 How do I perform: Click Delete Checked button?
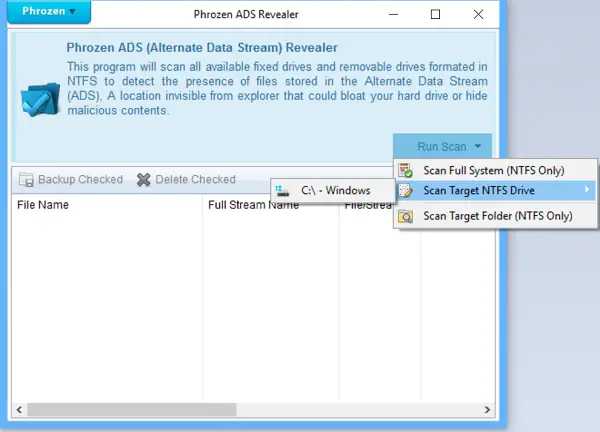pos(186,179)
